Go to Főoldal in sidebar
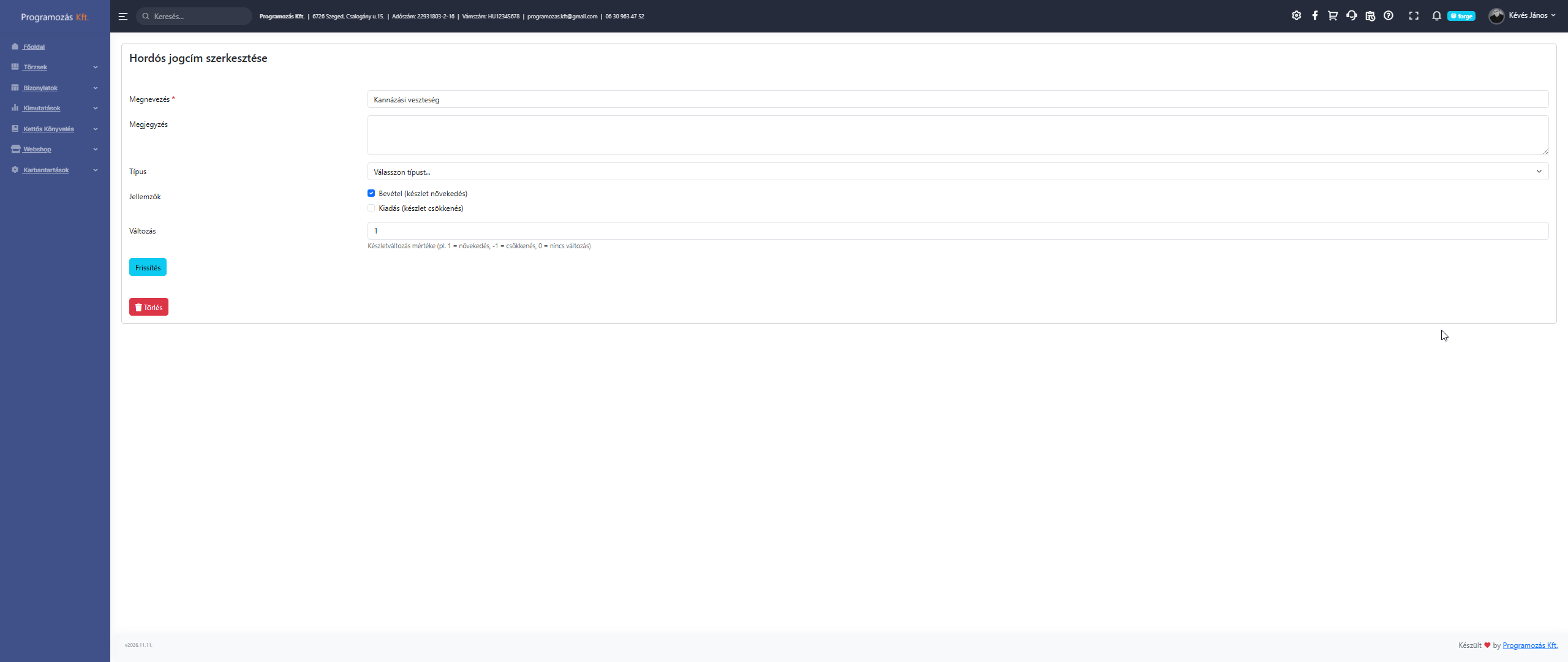 [34, 47]
